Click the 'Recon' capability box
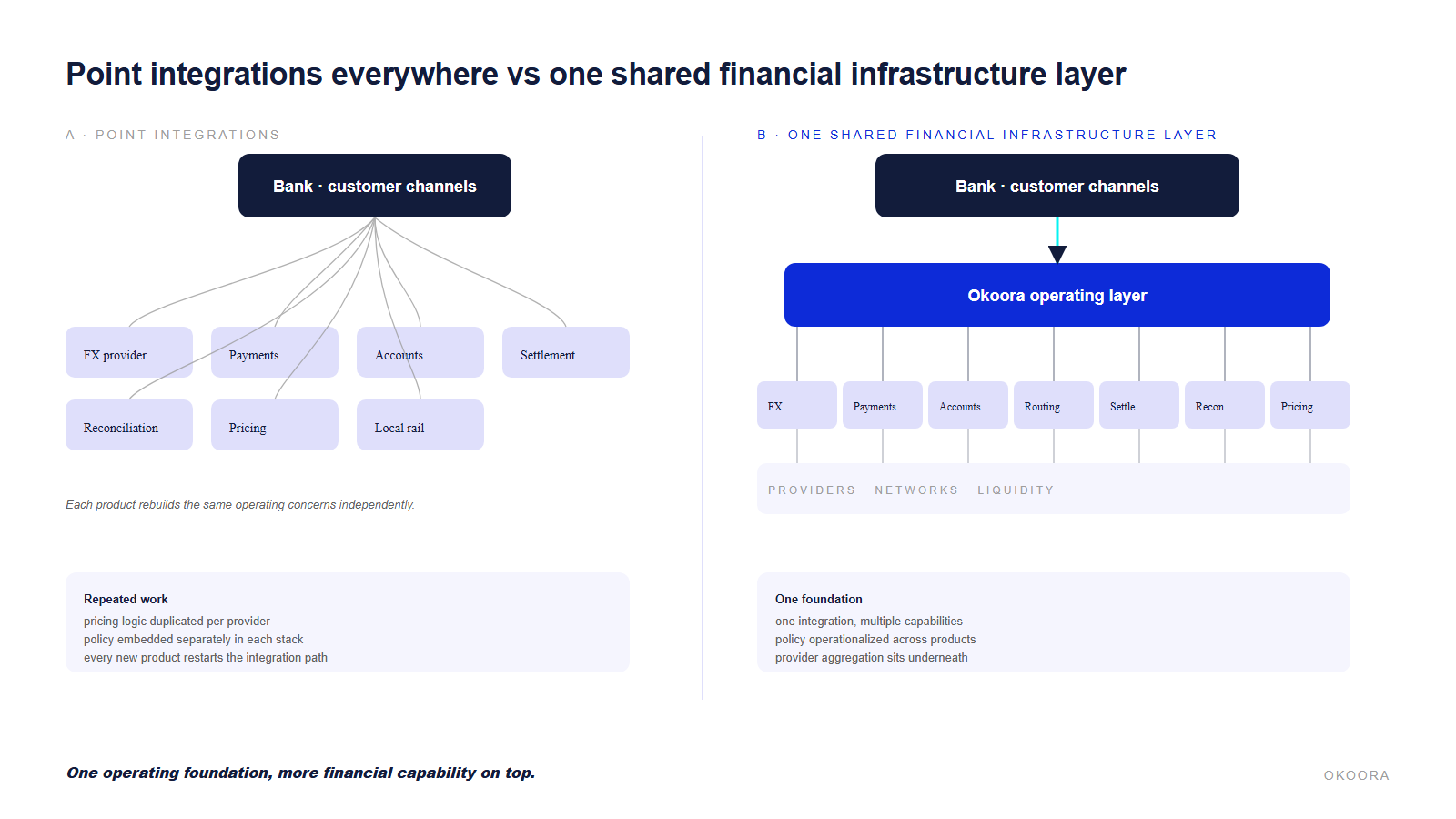The image size is (1456, 819). 1225,405
